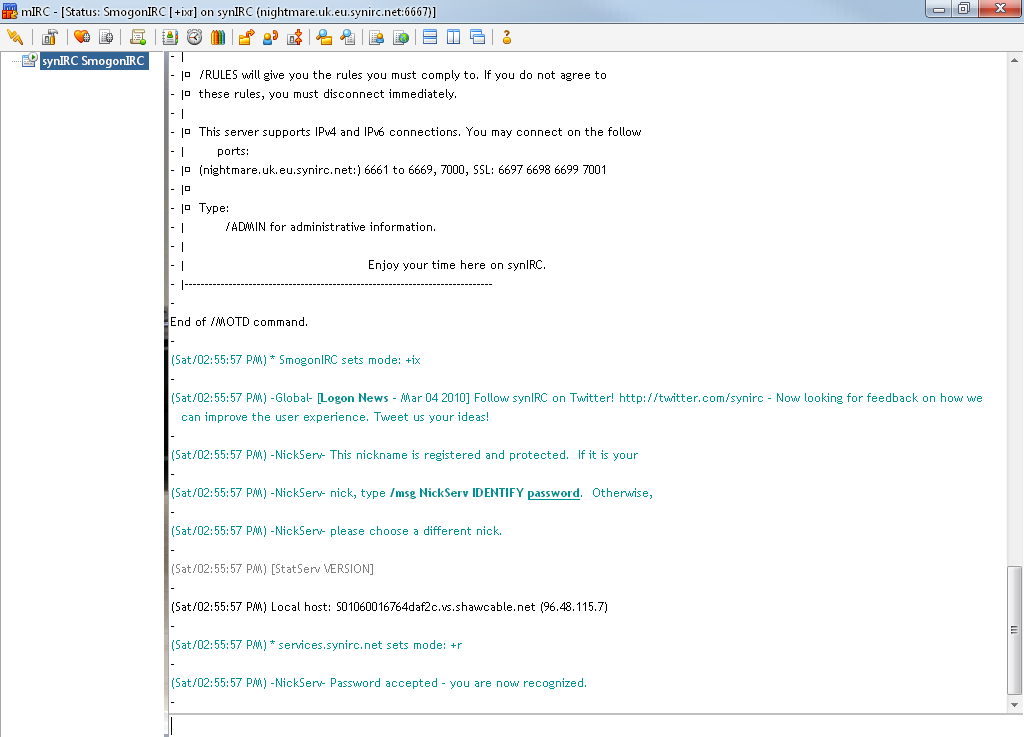
Task: Click 'Enjoy your time here on synIRC.' text
Action: [457, 265]
